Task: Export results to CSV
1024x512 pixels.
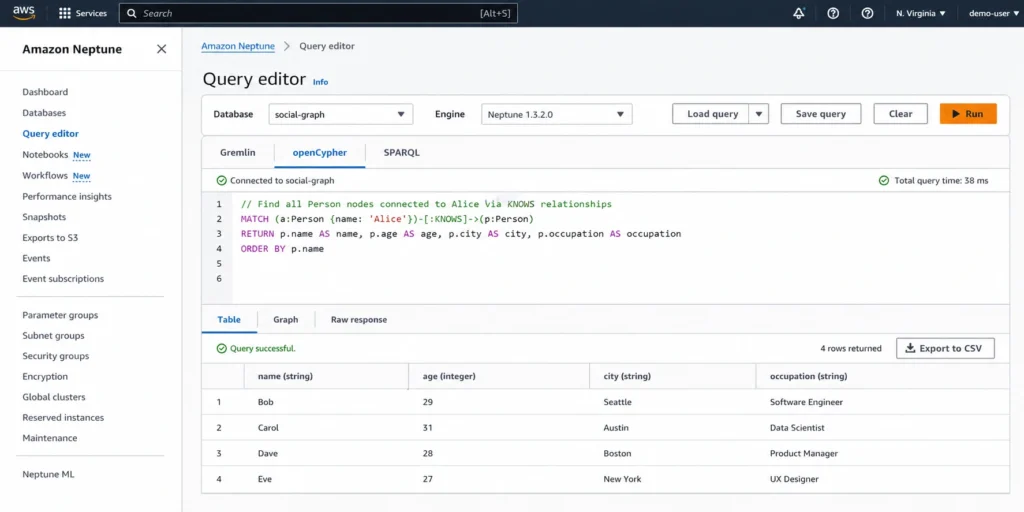Action: tap(945, 348)
